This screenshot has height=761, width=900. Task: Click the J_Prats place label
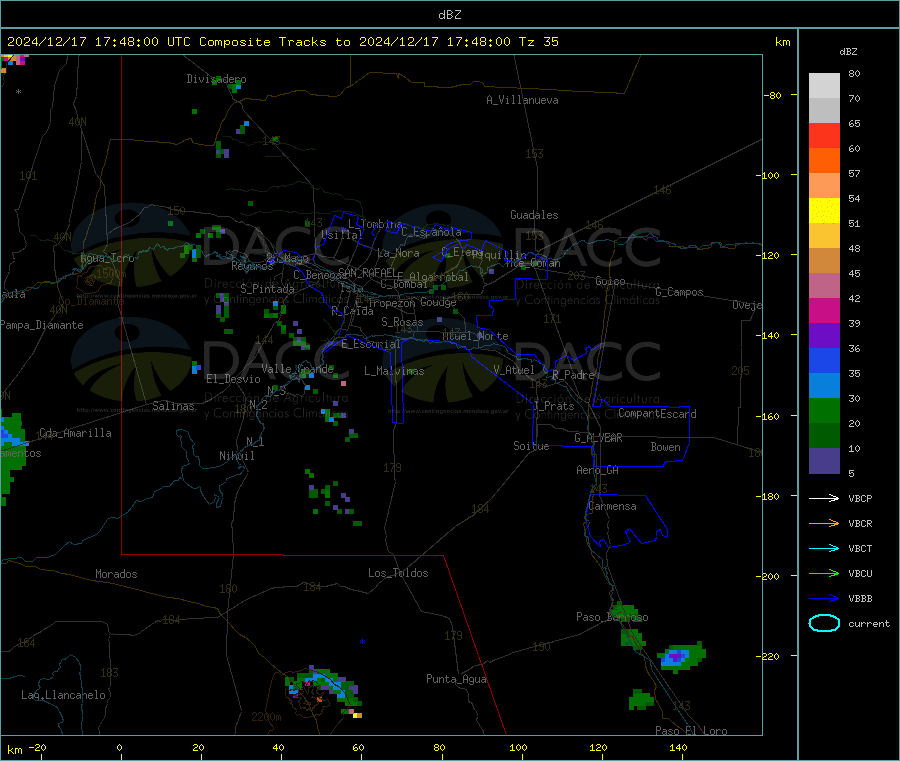554,405
